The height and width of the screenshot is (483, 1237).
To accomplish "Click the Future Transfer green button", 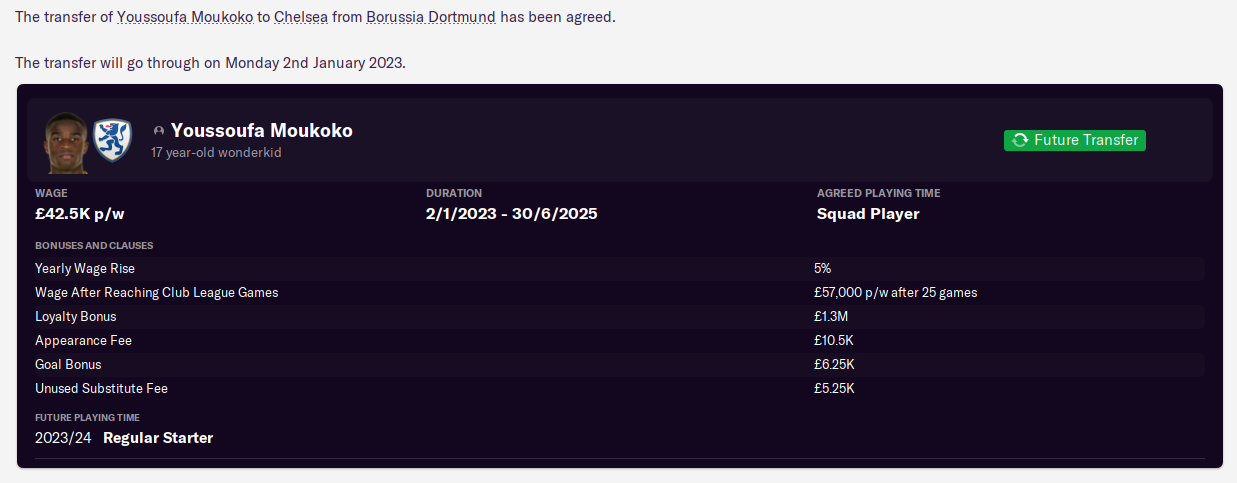I will 1075,140.
